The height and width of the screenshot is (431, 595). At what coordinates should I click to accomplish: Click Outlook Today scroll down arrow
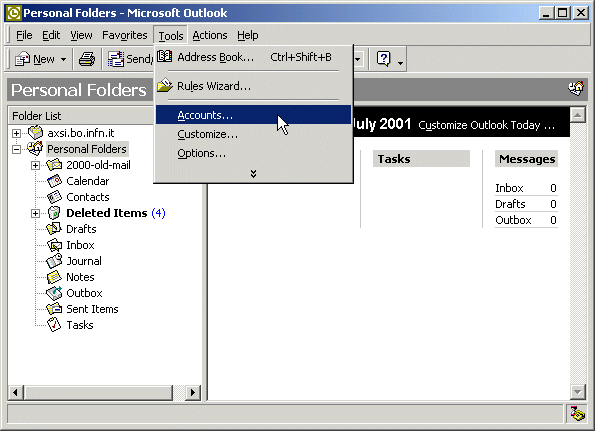click(577, 392)
